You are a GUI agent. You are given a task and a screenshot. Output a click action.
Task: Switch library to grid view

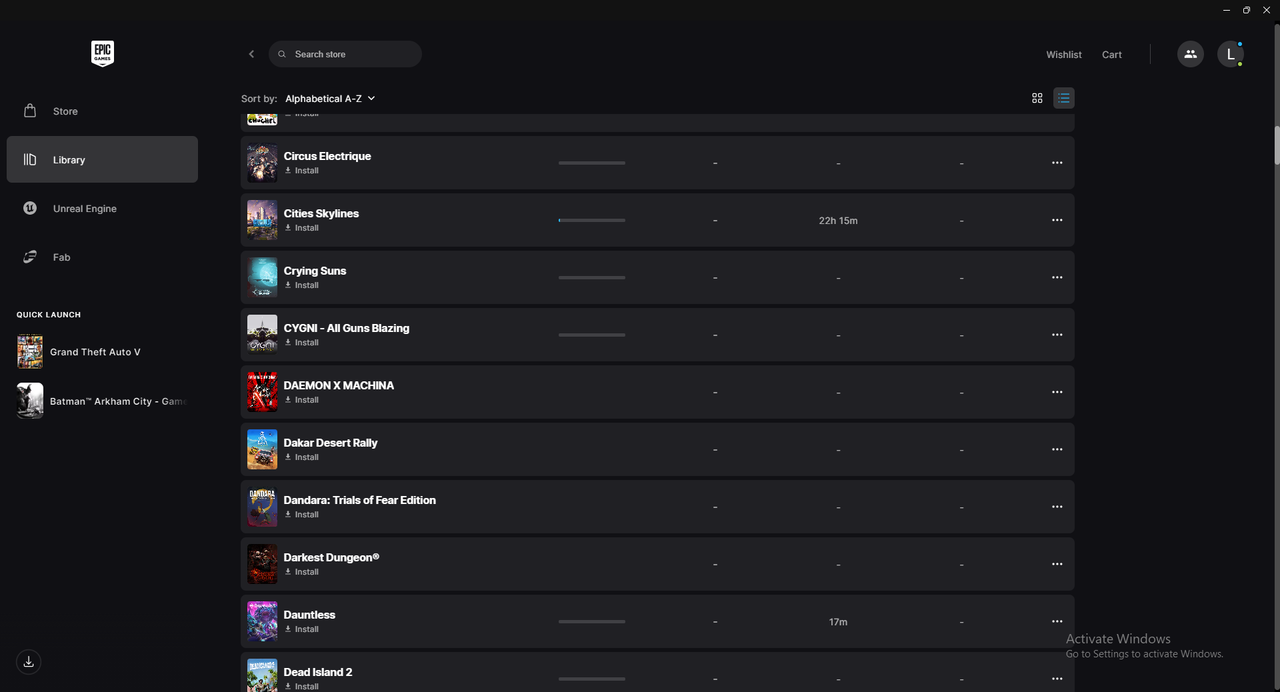point(1037,98)
